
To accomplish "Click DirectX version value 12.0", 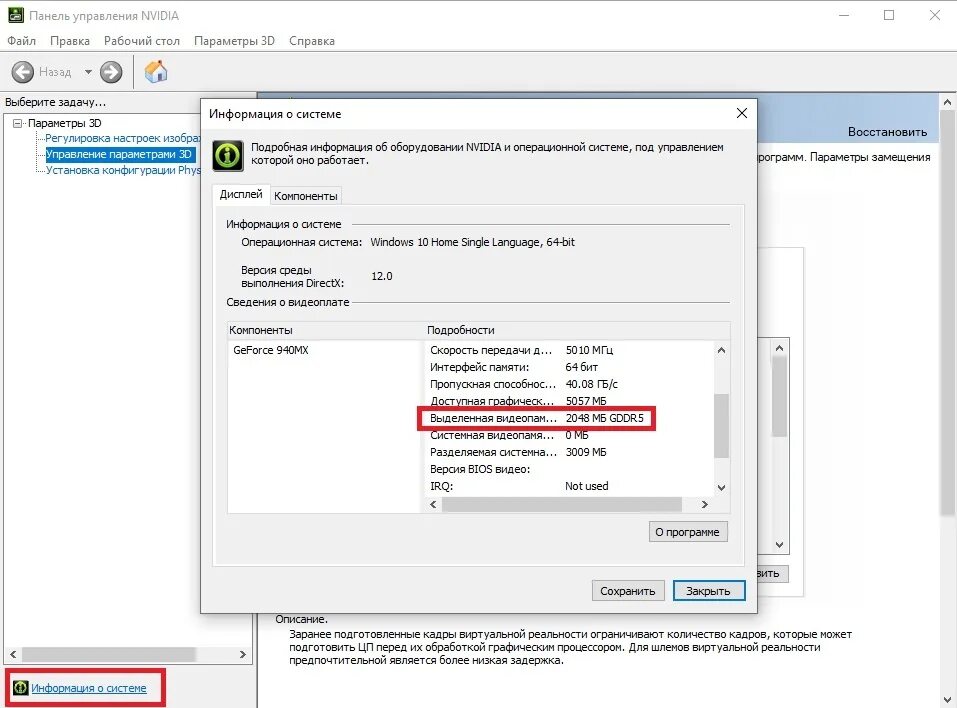I will [382, 276].
